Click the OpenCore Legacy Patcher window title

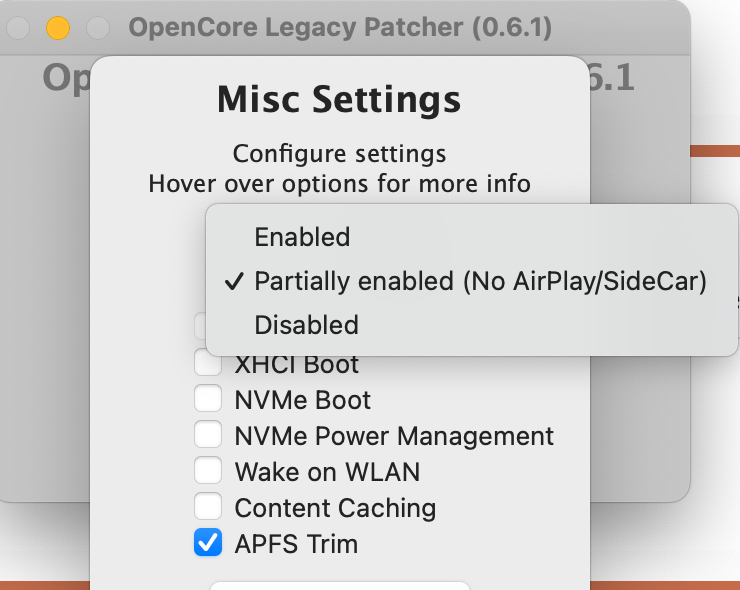340,28
